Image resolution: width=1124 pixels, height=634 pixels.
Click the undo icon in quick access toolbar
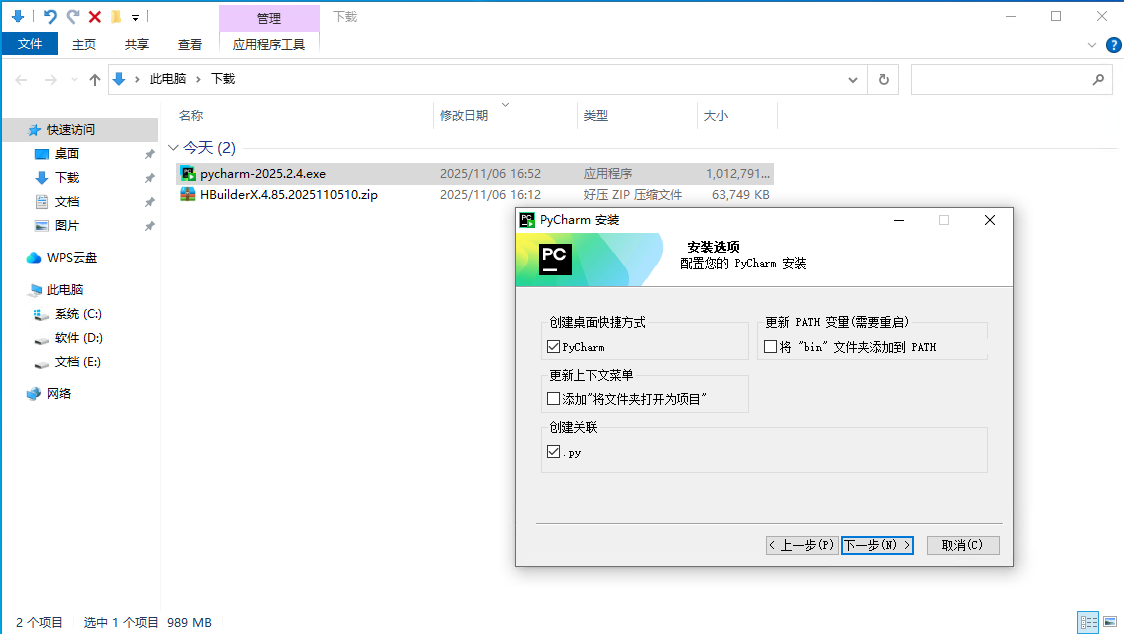click(x=50, y=17)
